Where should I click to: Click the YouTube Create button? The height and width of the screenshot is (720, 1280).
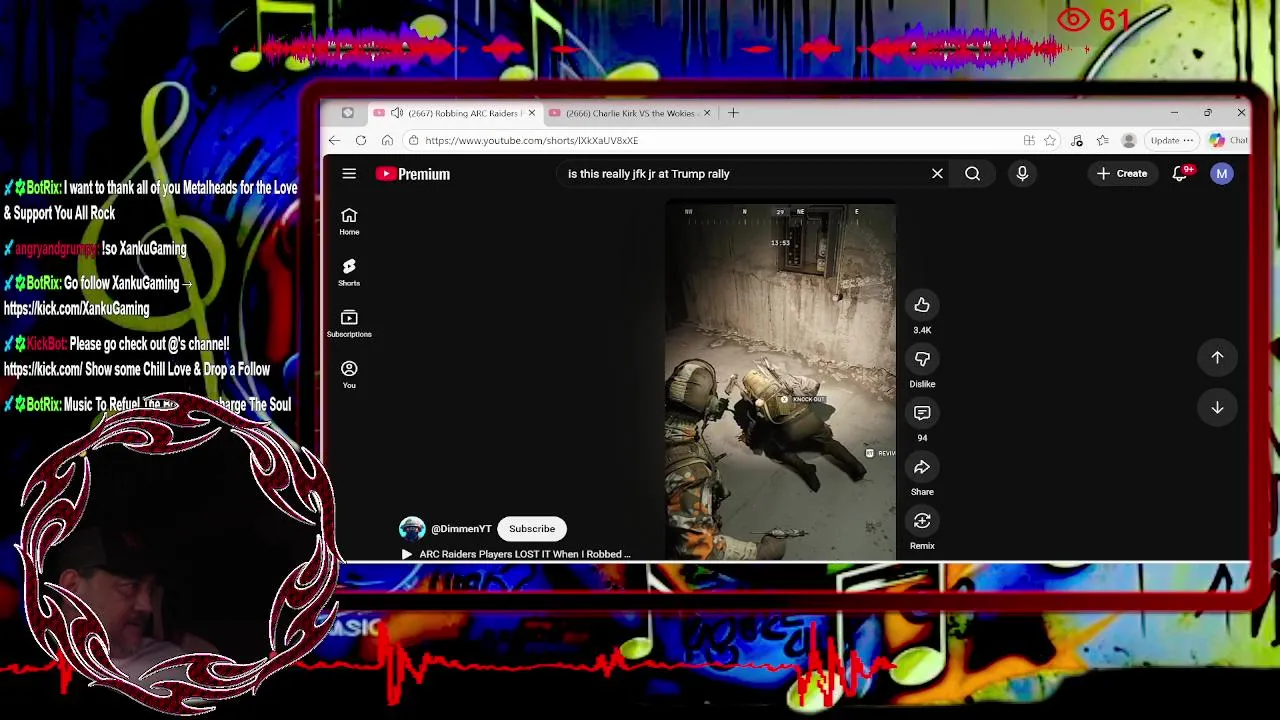(x=1122, y=174)
